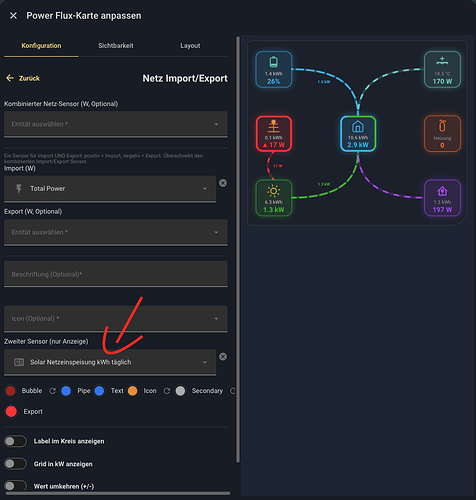Clear the Solar Netzeinspeisung second sensor
The width and height of the screenshot is (476, 500).
pos(223,357)
